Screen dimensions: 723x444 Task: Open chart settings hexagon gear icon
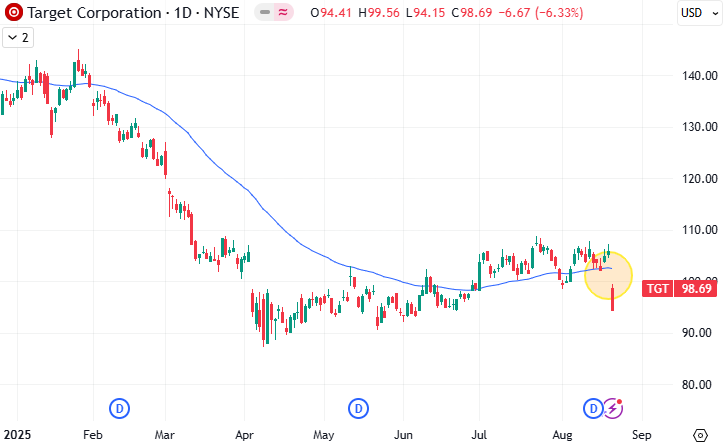(x=700, y=435)
